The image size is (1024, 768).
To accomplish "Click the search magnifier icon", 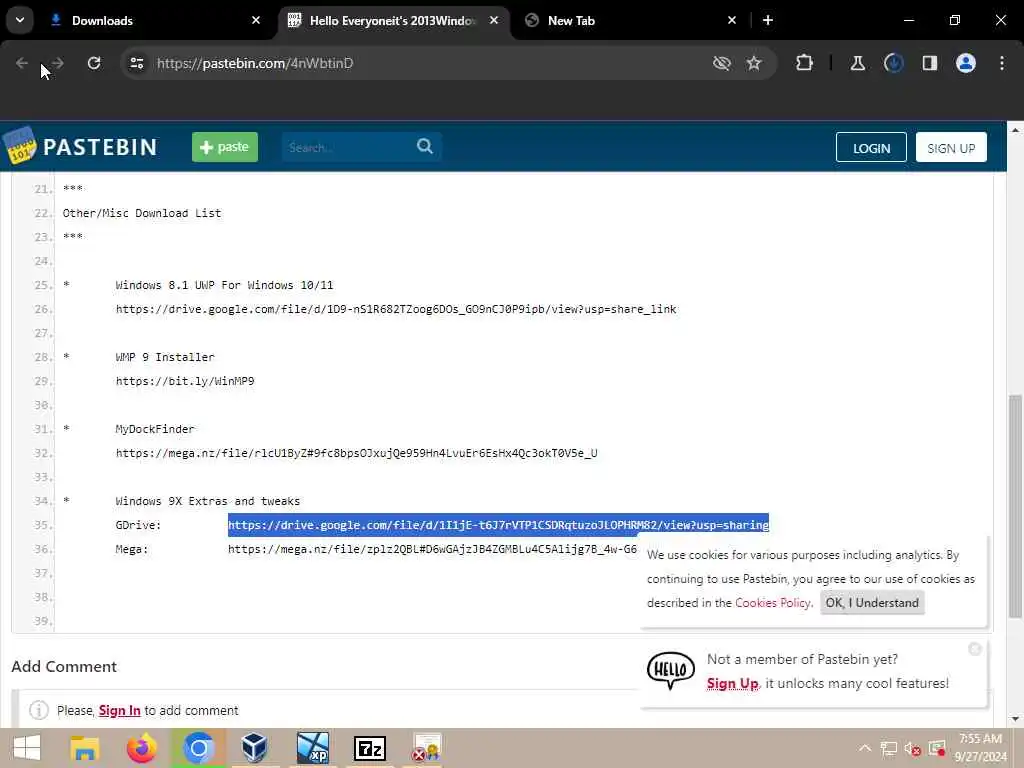I will [x=424, y=146].
